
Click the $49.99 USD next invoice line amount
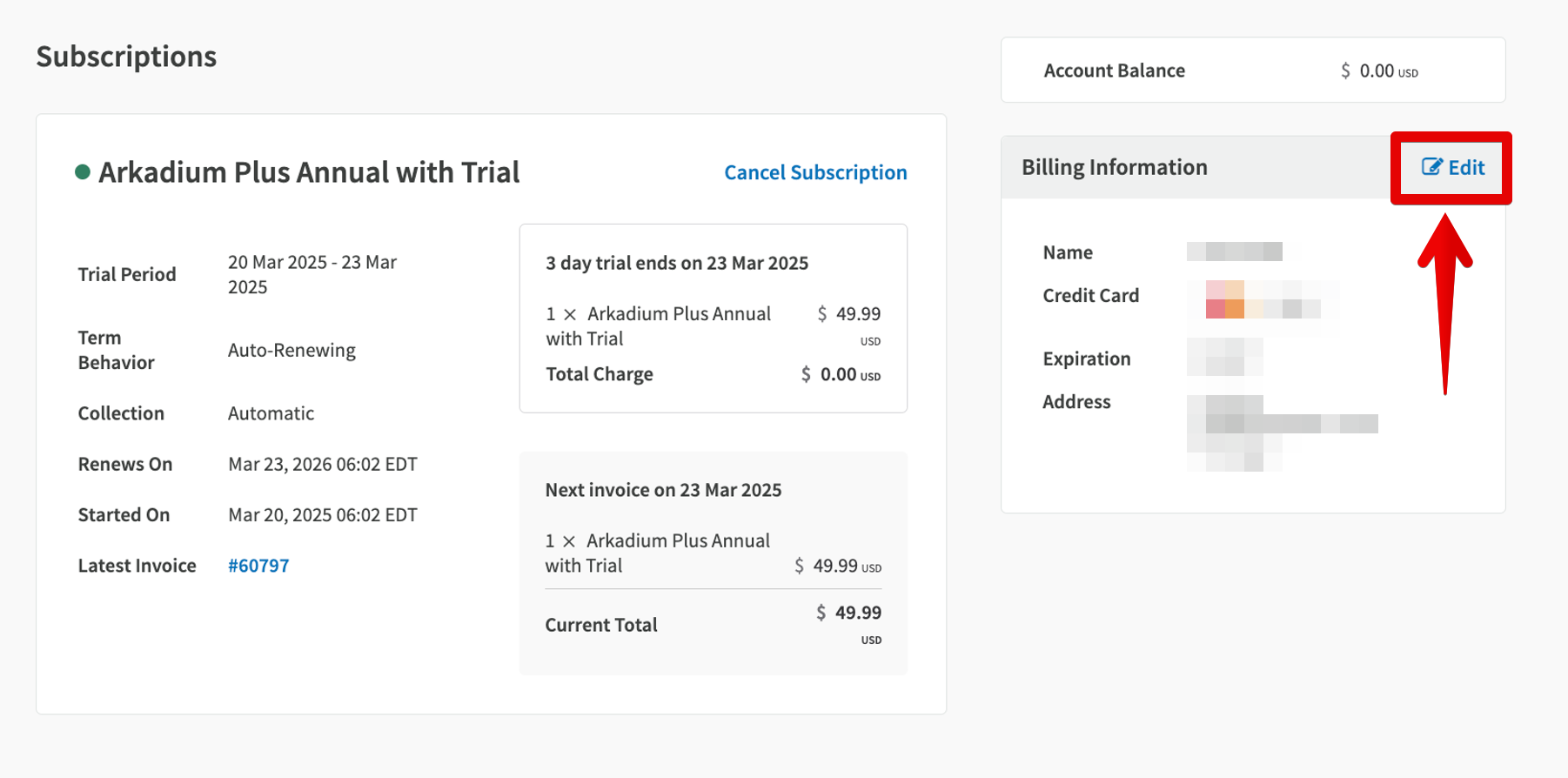[838, 566]
